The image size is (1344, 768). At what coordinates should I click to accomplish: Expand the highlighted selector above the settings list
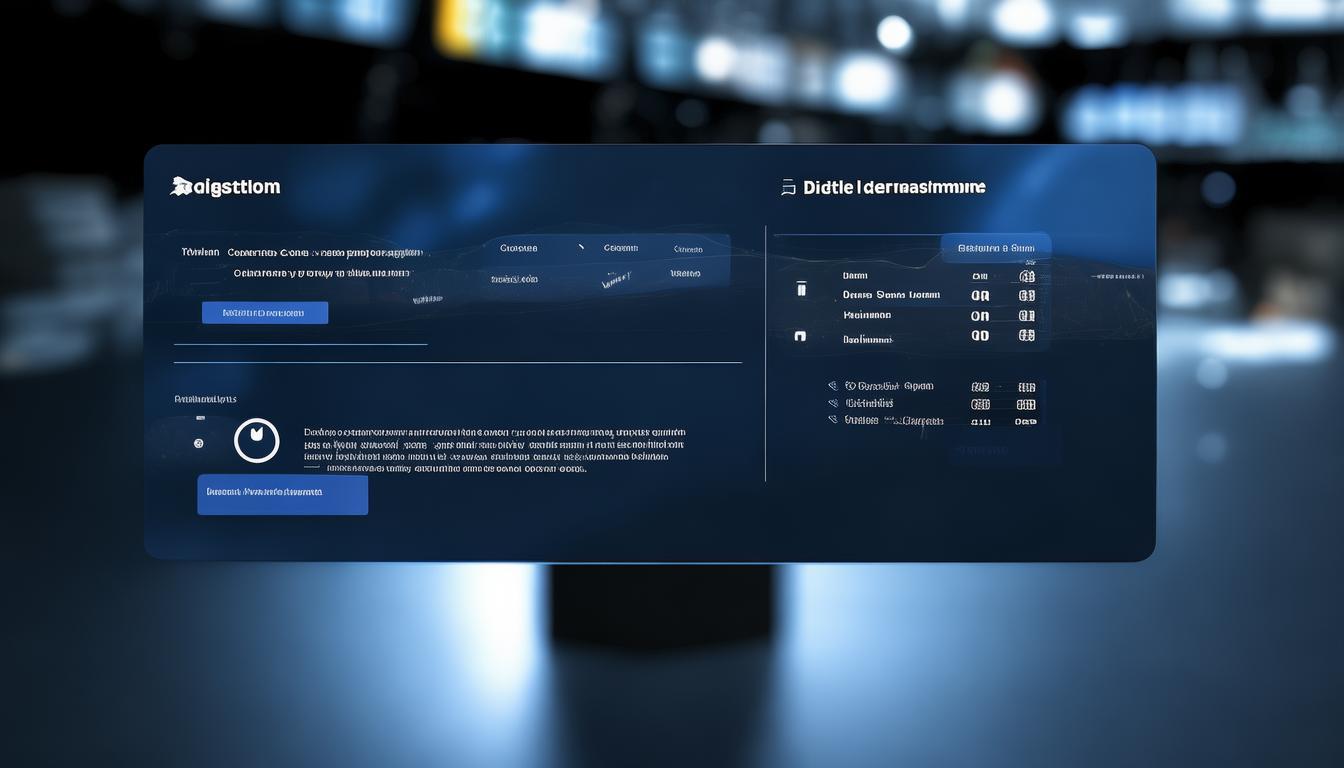point(995,247)
